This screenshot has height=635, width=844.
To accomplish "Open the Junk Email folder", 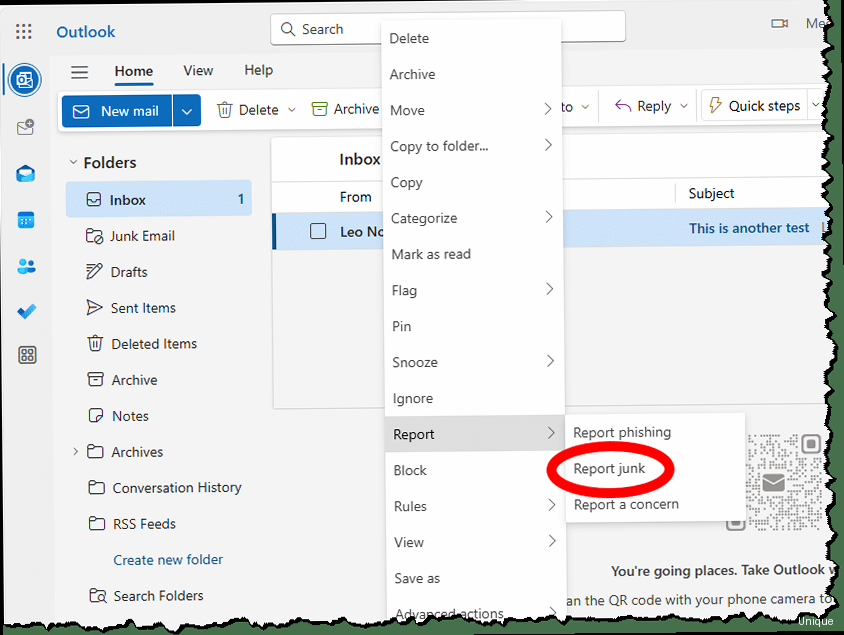I will [143, 236].
